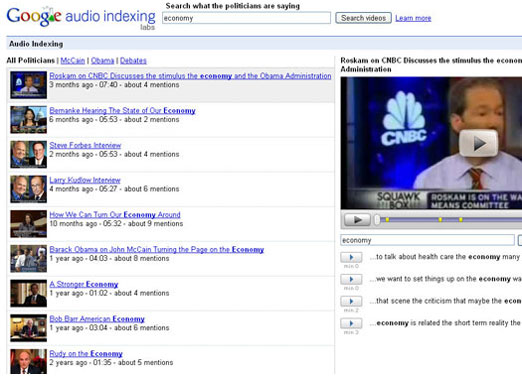Viewport: 522px width, 378px height.
Task: Open Rudy on the Economy video thumbnail
Action: (x=28, y=362)
